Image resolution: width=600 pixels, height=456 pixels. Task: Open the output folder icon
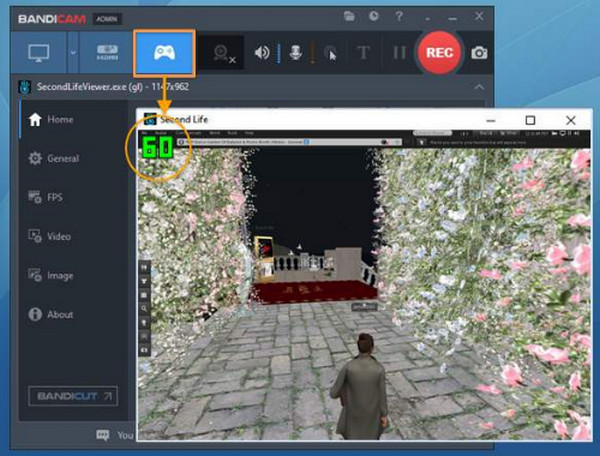click(349, 16)
